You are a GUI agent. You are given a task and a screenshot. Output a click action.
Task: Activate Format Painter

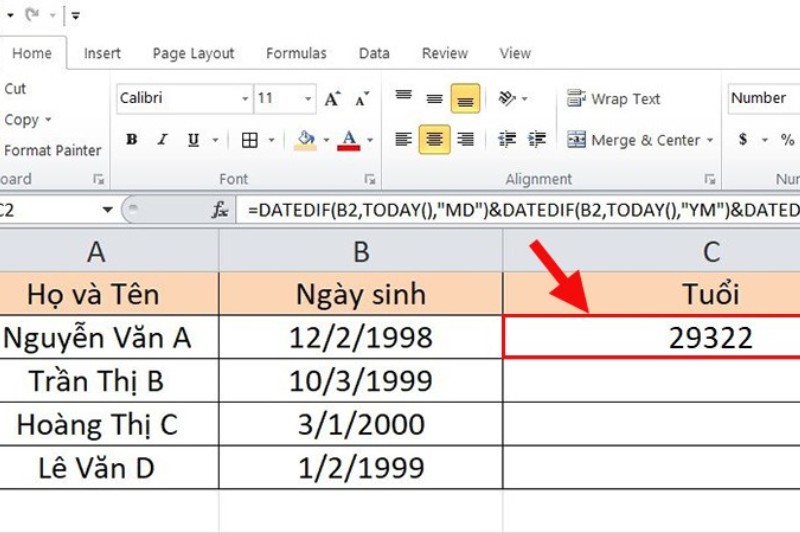[x=53, y=150]
